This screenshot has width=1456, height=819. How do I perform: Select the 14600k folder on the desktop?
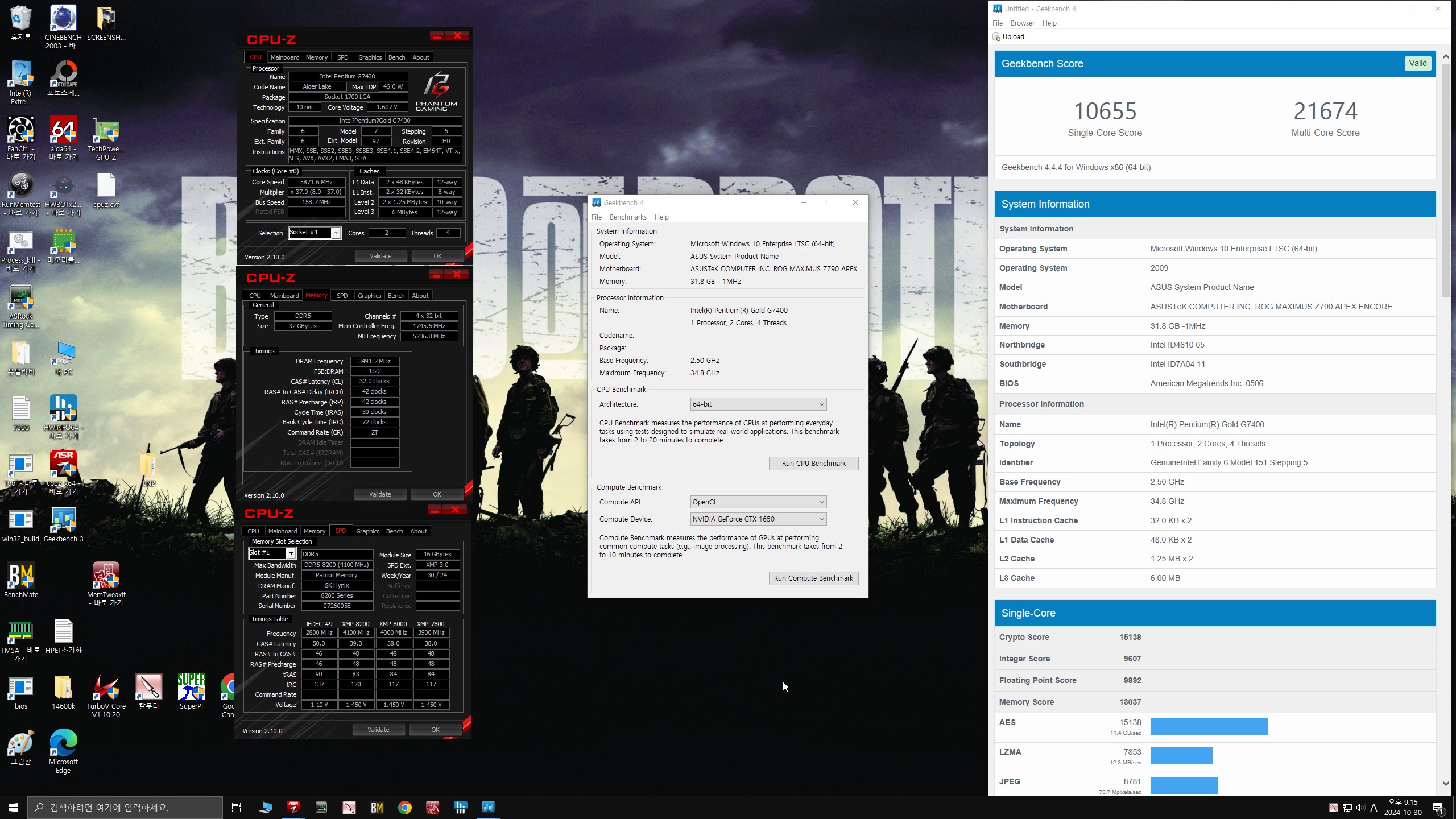pyautogui.click(x=63, y=692)
